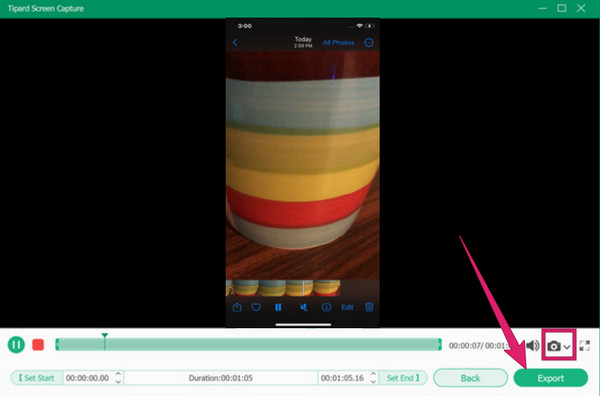Click the Tipard Screen Capture title
Image resolution: width=600 pixels, height=396 pixels.
click(46, 8)
